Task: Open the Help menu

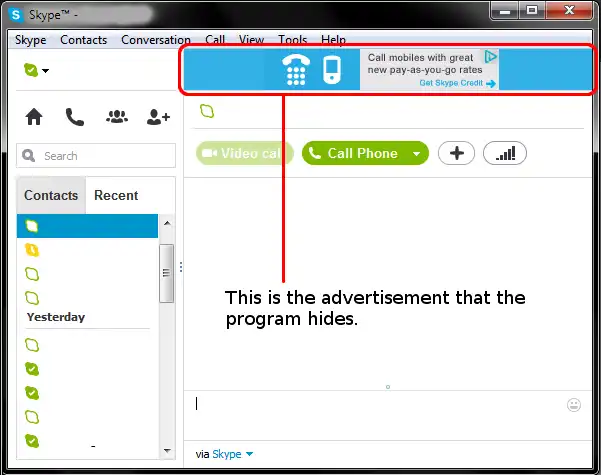Action: coord(333,40)
